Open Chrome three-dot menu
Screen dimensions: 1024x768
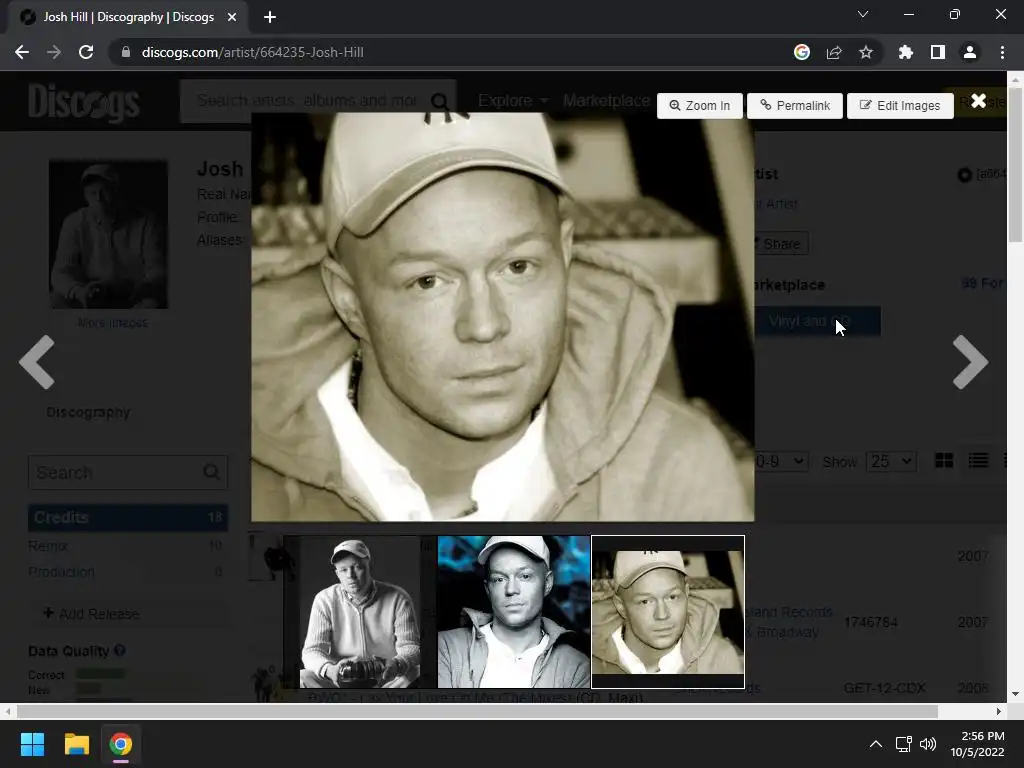click(x=1002, y=52)
